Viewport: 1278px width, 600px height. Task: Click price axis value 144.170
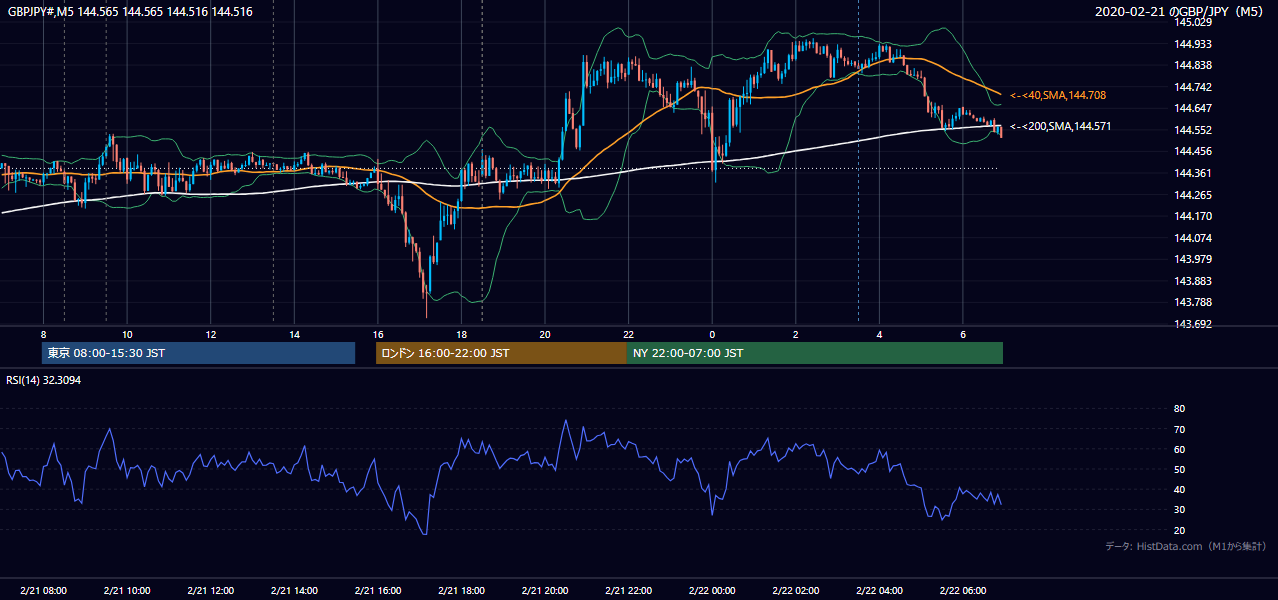[1193, 216]
